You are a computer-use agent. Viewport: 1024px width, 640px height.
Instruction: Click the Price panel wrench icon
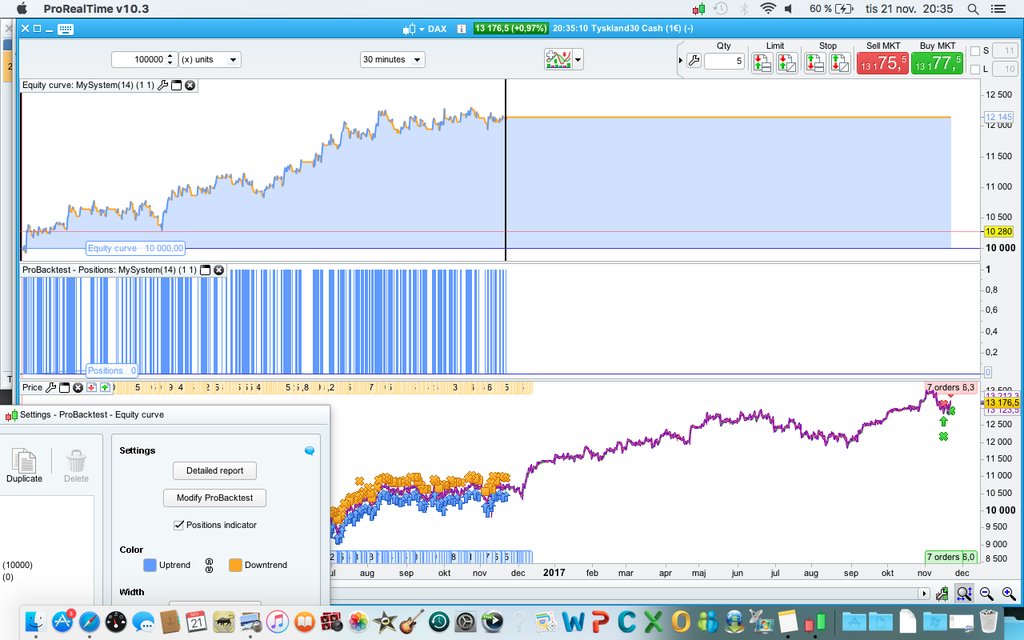pyautogui.click(x=51, y=388)
